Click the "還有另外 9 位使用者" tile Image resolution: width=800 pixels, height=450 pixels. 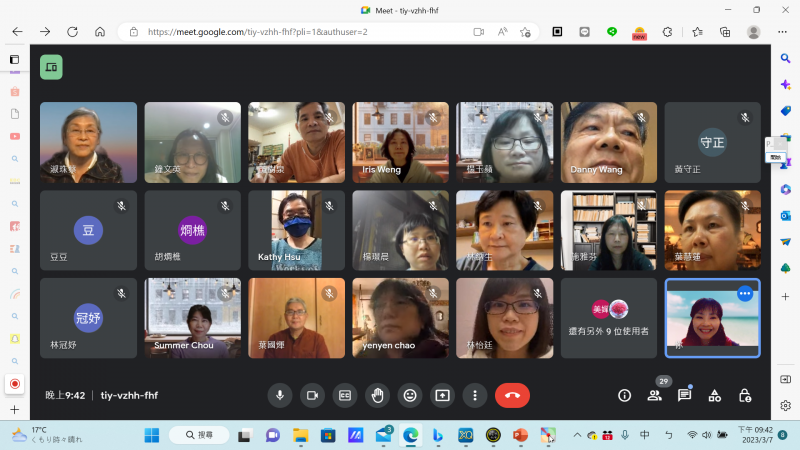pos(608,318)
